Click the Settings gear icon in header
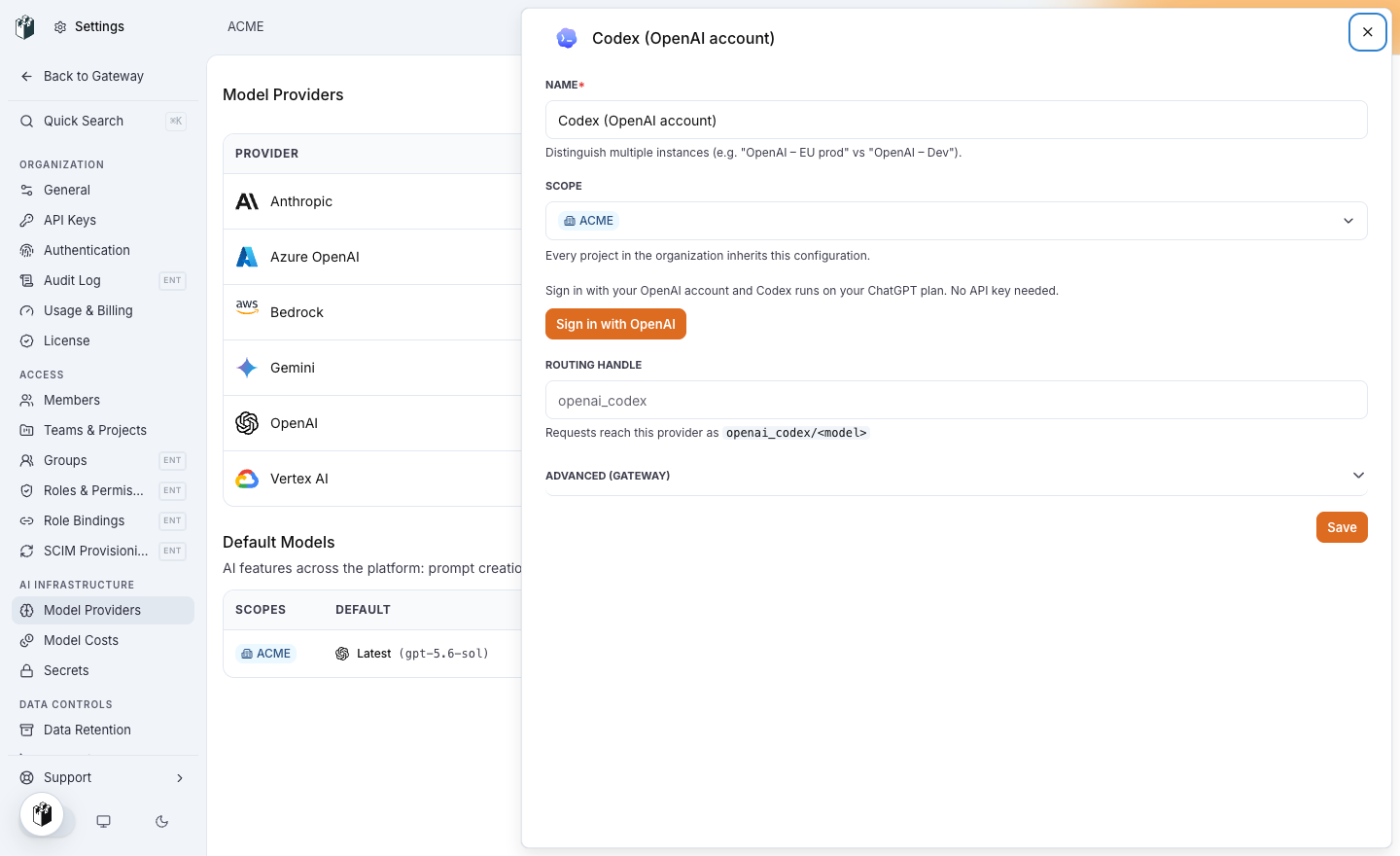Screen dimensions: 1400x856 tap(60, 27)
